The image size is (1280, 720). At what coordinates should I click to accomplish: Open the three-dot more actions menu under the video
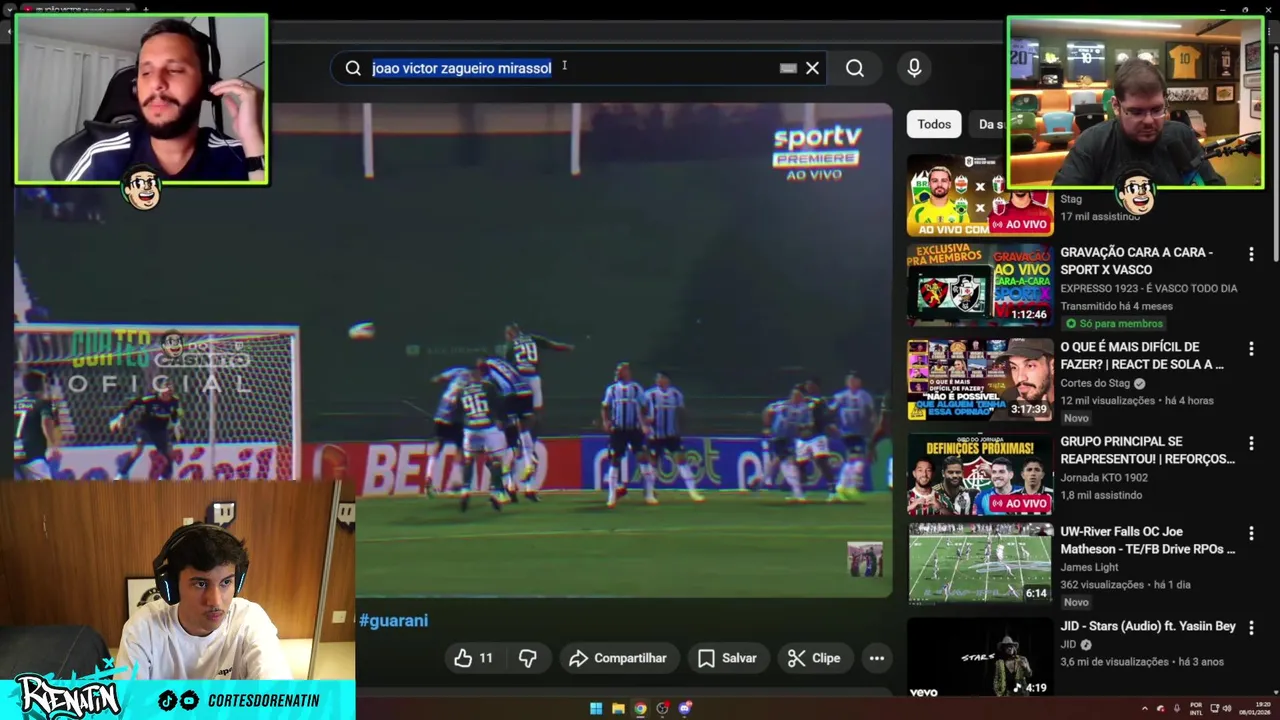click(x=876, y=658)
